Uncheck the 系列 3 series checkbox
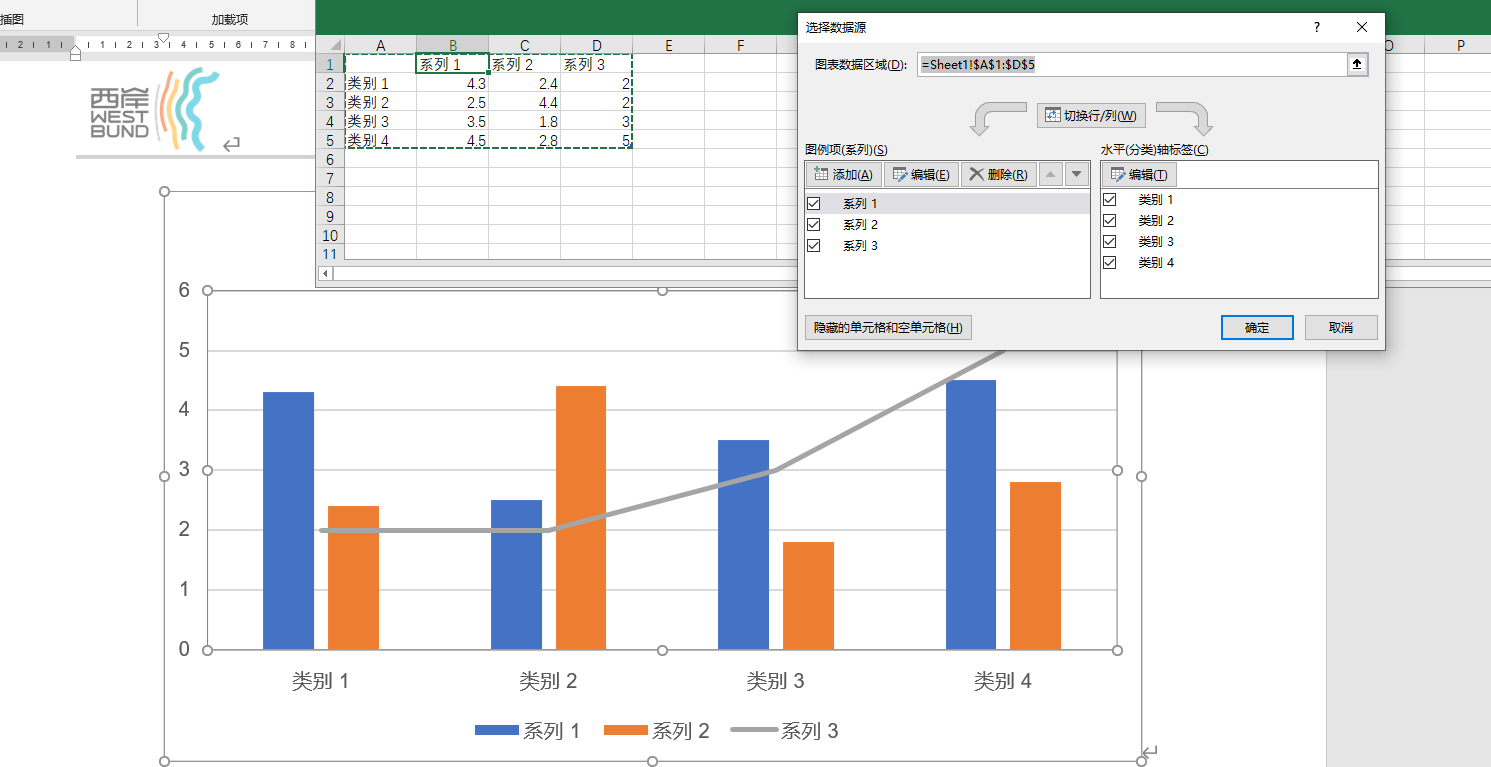 [814, 245]
